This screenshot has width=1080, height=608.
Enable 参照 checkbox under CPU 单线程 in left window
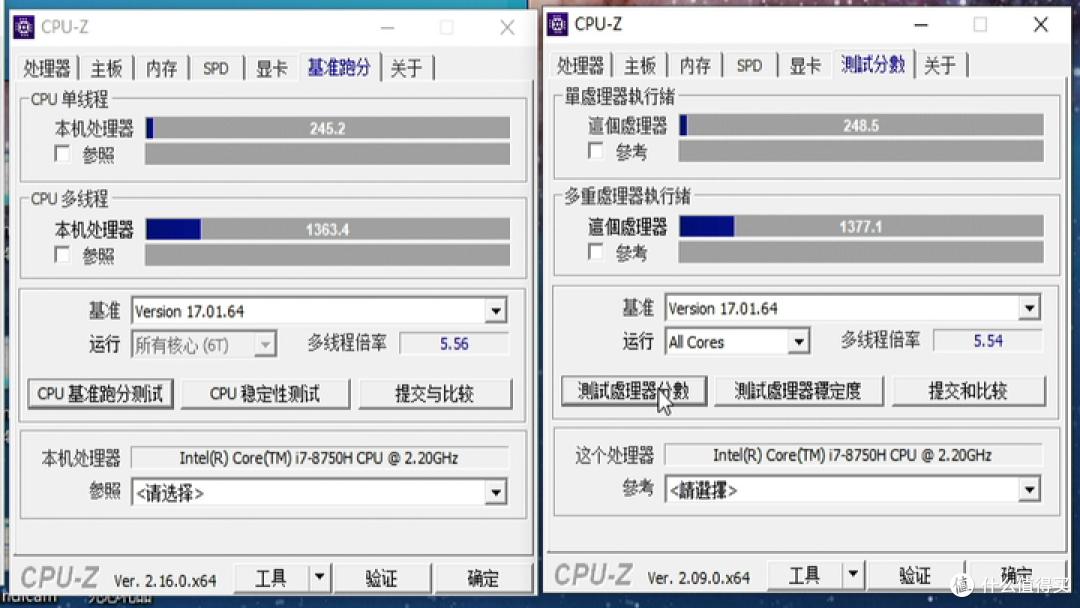(62, 154)
